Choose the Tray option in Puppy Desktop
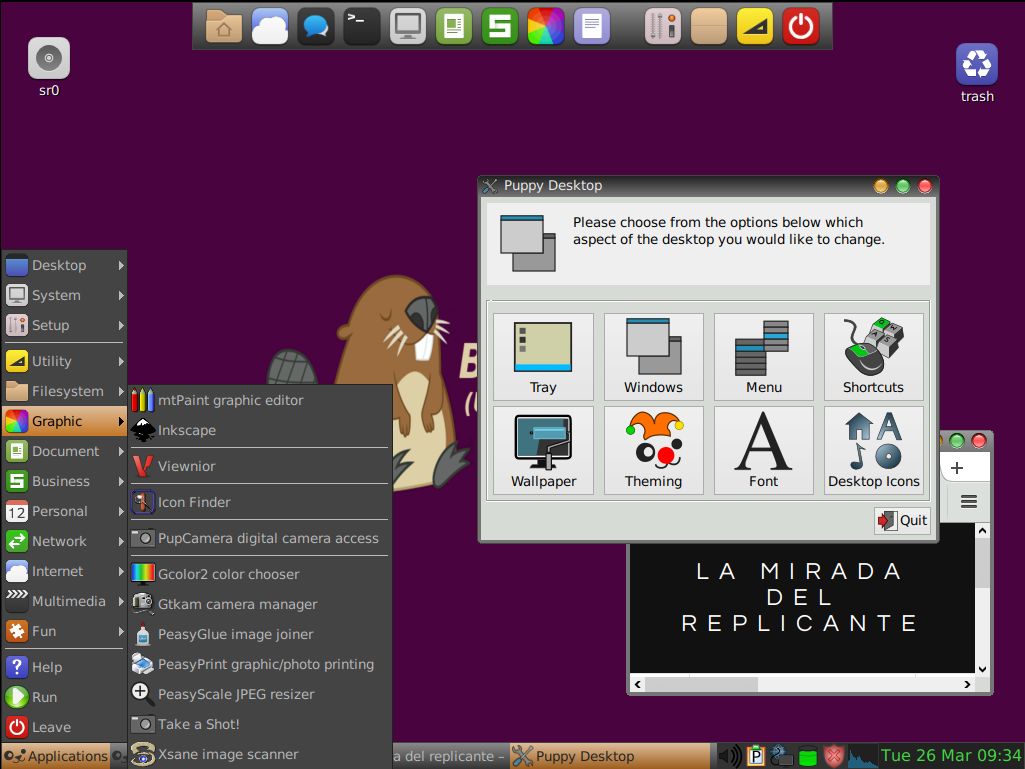The height and width of the screenshot is (769, 1025). click(543, 356)
